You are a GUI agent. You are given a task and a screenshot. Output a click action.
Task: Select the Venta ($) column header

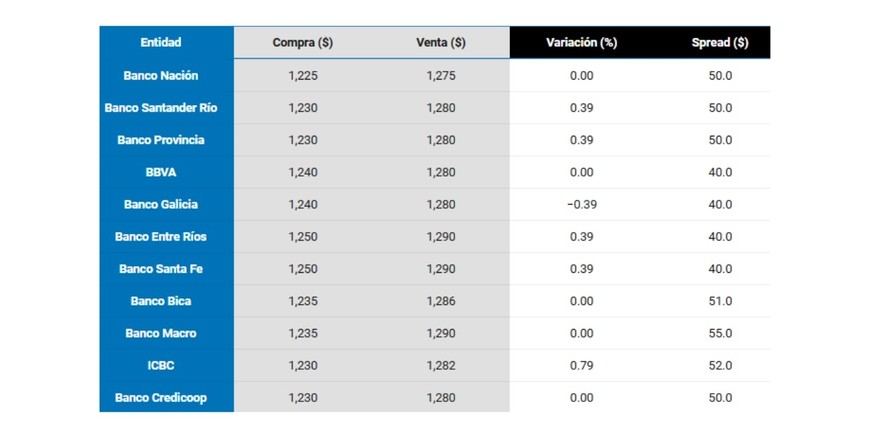441,43
